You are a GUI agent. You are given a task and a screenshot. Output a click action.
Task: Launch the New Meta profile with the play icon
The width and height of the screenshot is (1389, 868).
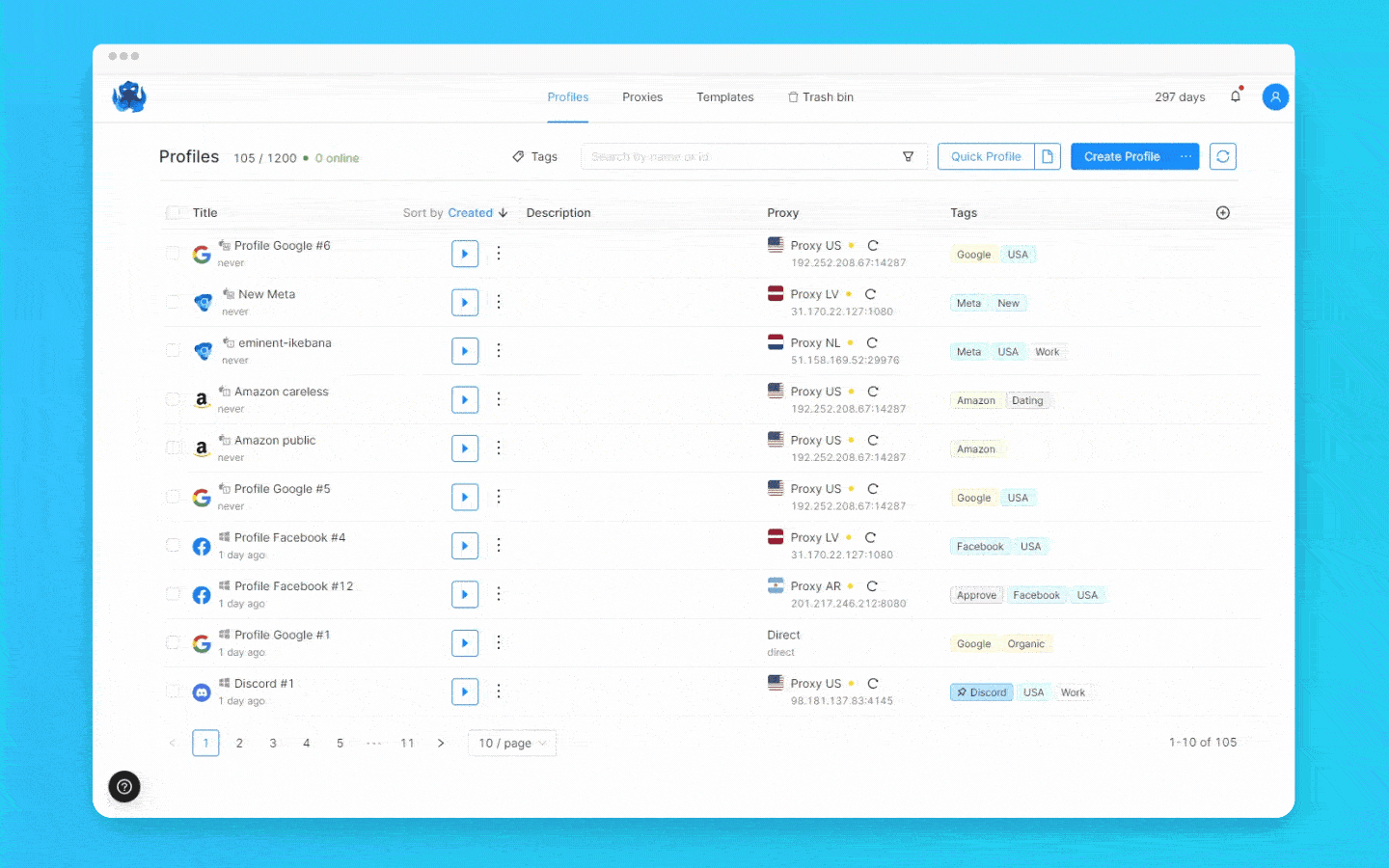click(465, 302)
